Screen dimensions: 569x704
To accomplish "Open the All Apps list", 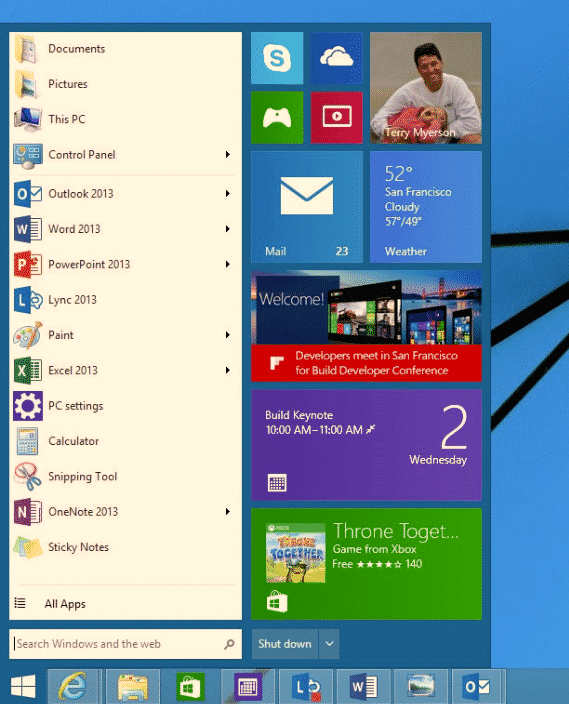I will coord(65,604).
